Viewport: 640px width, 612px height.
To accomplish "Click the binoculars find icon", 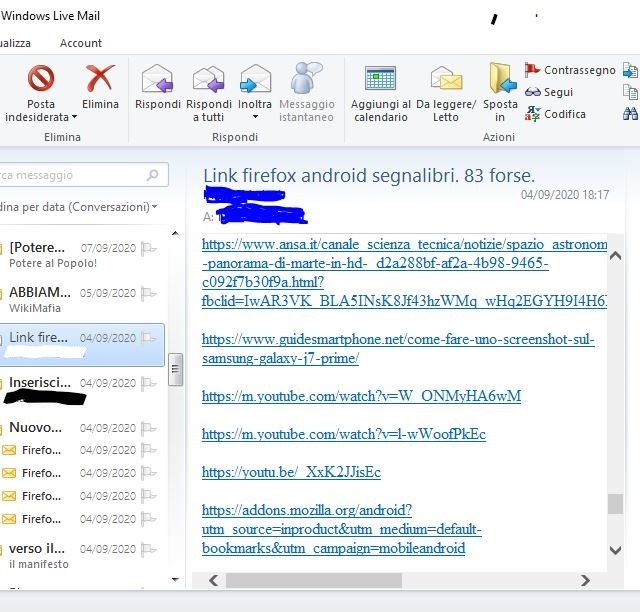I will tap(630, 113).
